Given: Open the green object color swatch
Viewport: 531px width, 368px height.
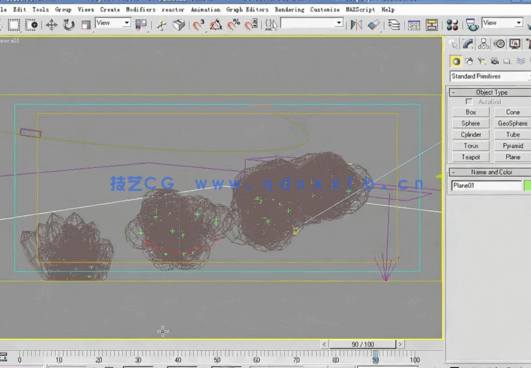Looking at the screenshot, I should (527, 186).
